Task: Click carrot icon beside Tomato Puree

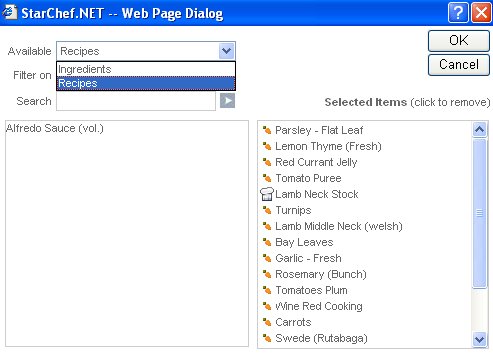Action: click(x=267, y=178)
